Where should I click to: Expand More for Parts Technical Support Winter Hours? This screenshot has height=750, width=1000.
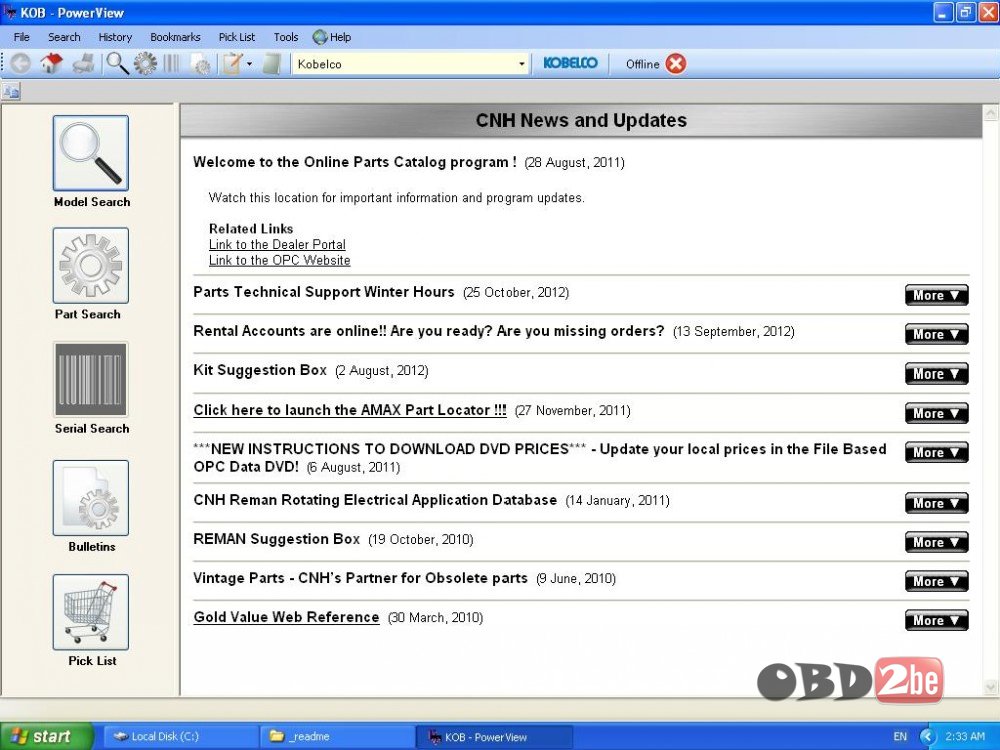click(x=936, y=295)
